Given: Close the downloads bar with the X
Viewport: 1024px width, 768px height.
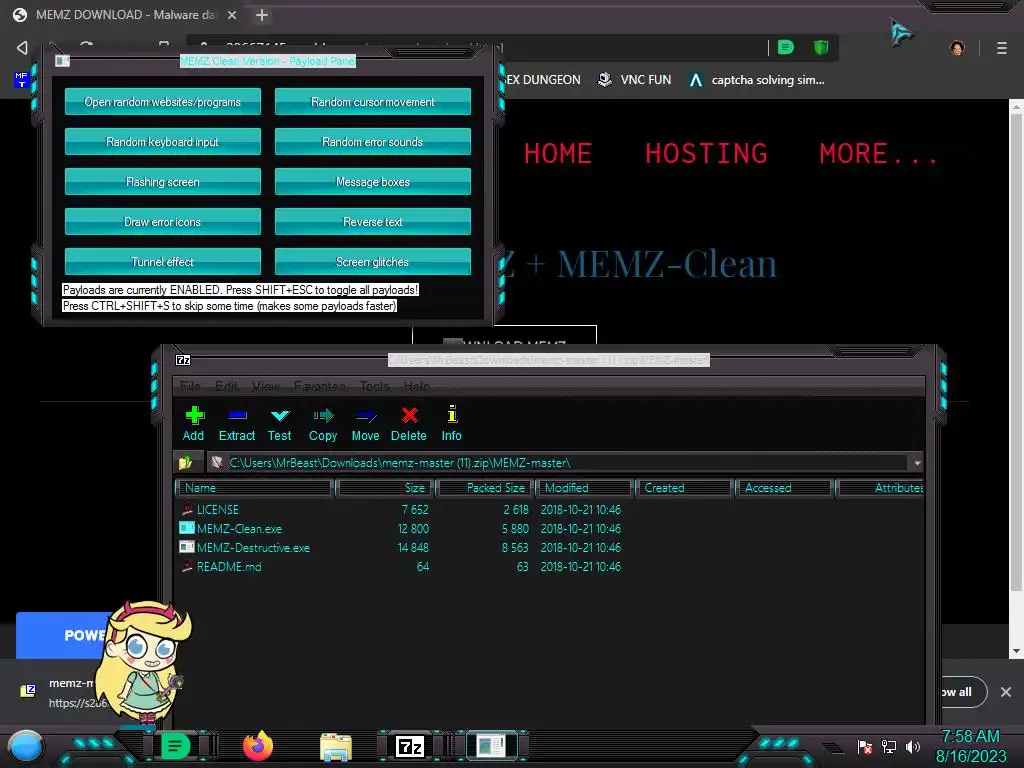Looking at the screenshot, I should 1006,692.
